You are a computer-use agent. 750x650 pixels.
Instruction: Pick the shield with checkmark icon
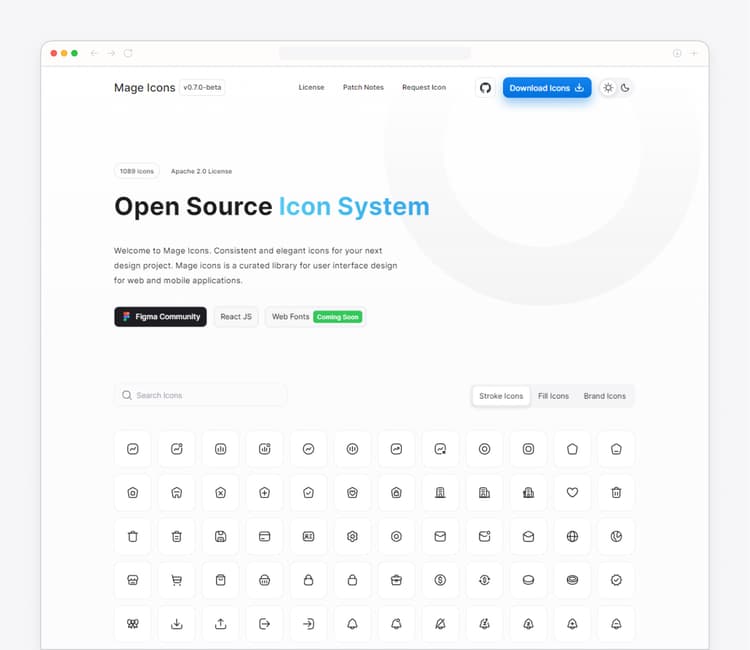(309, 492)
